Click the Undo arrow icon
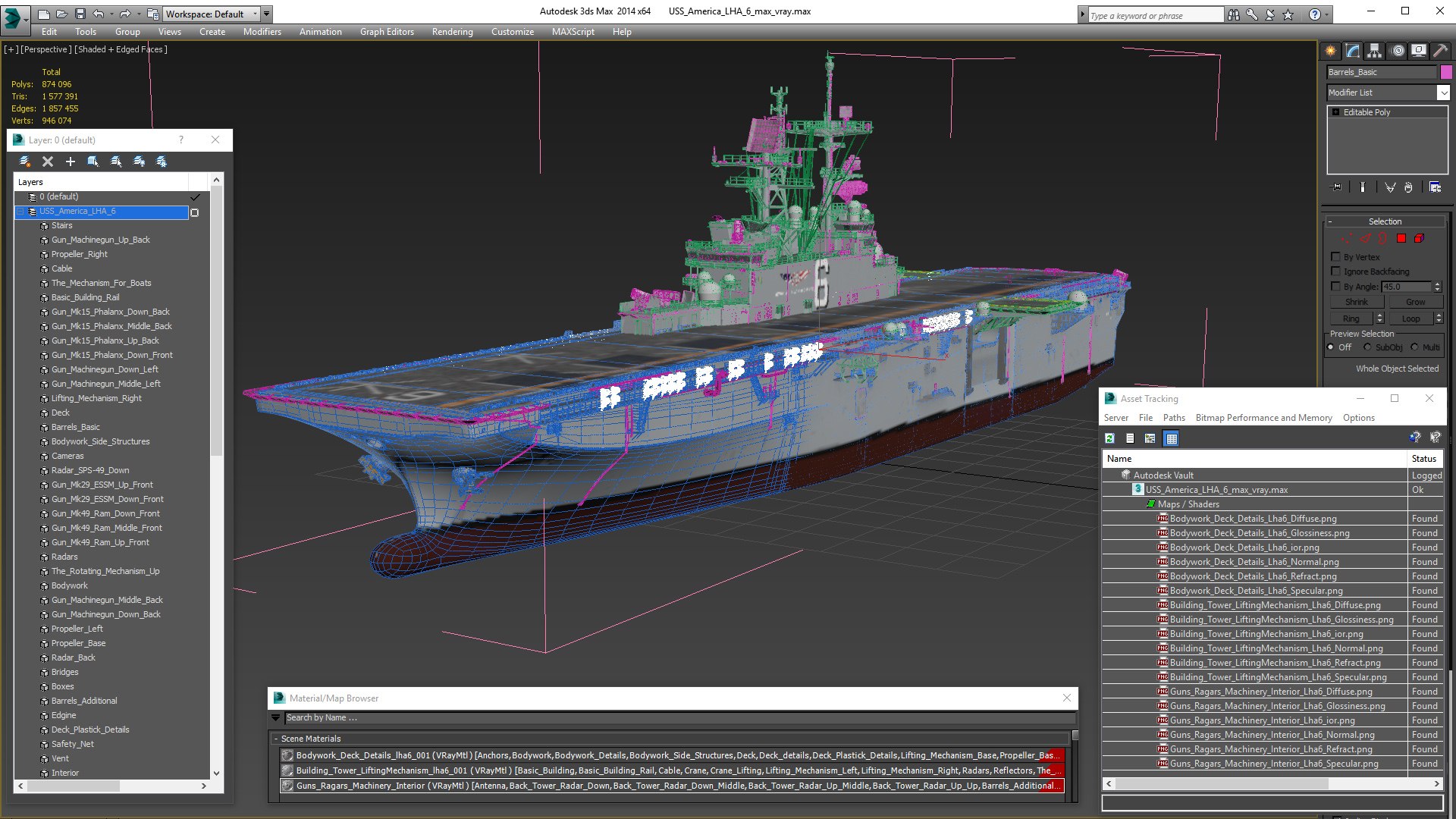 pos(99,14)
